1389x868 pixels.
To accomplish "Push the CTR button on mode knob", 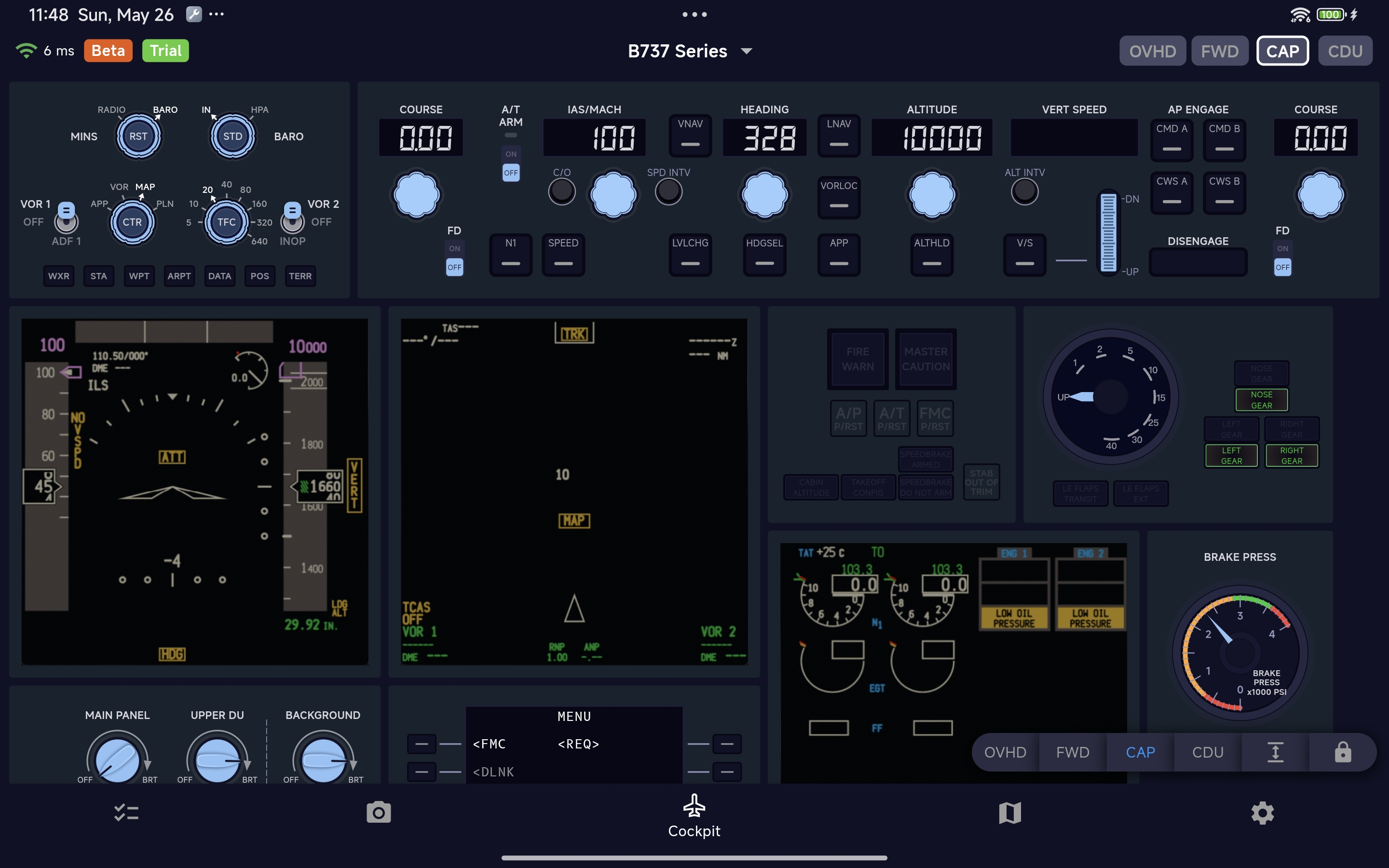I will tap(132, 222).
